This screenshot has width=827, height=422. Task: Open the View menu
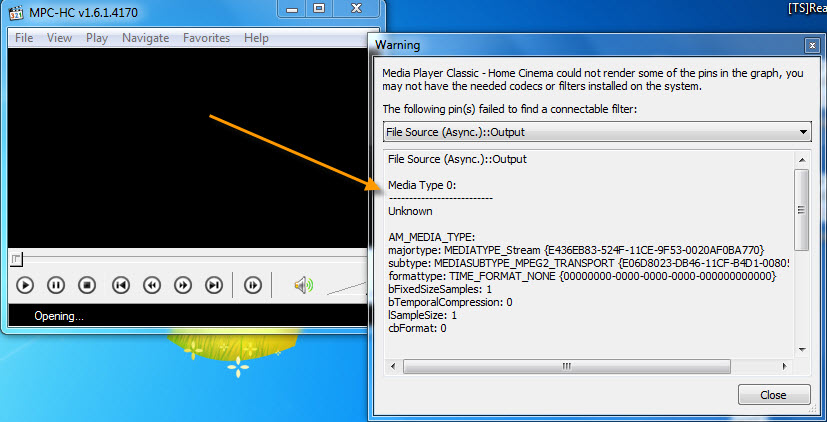pyautogui.click(x=59, y=38)
